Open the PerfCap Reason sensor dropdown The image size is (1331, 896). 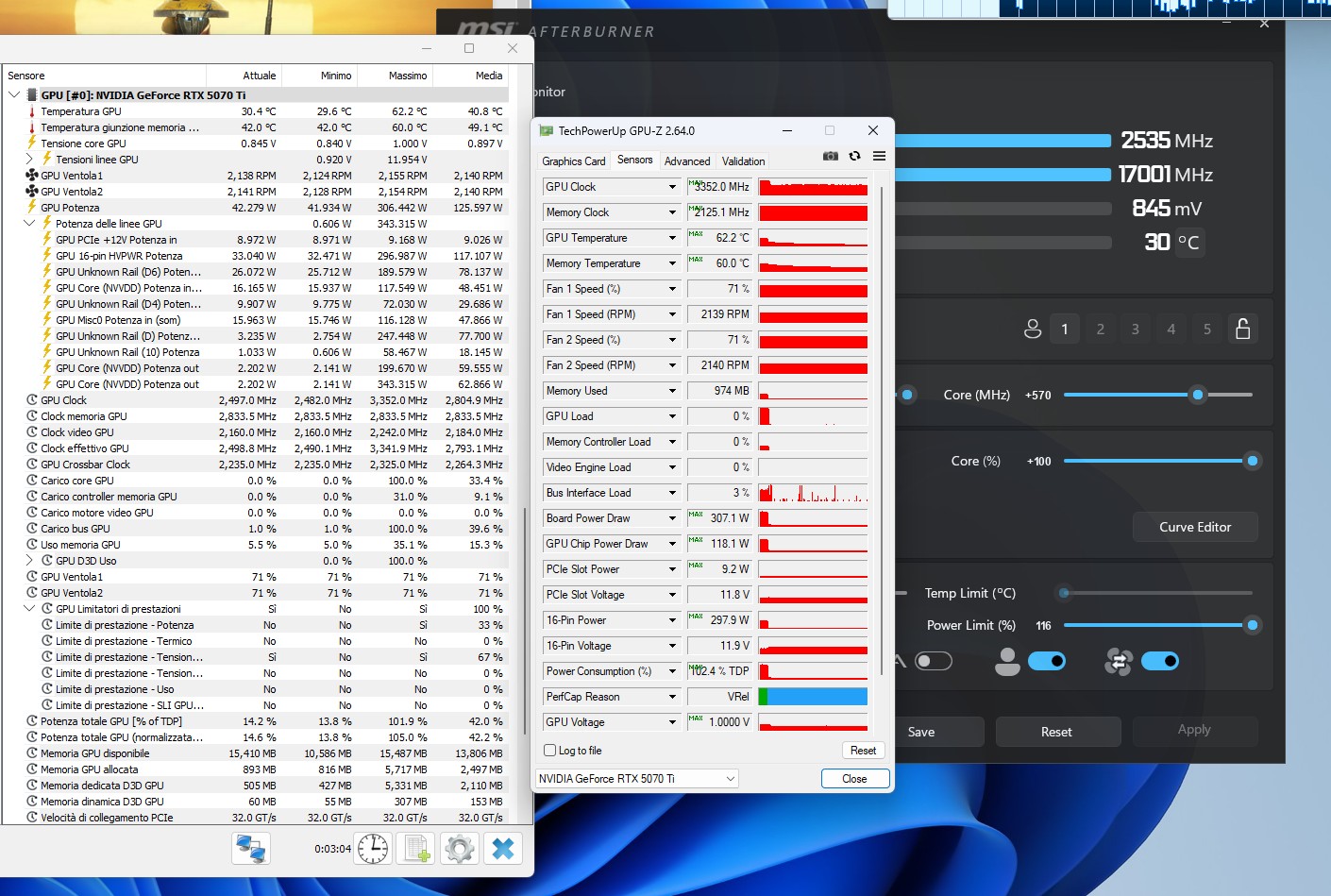coord(673,697)
